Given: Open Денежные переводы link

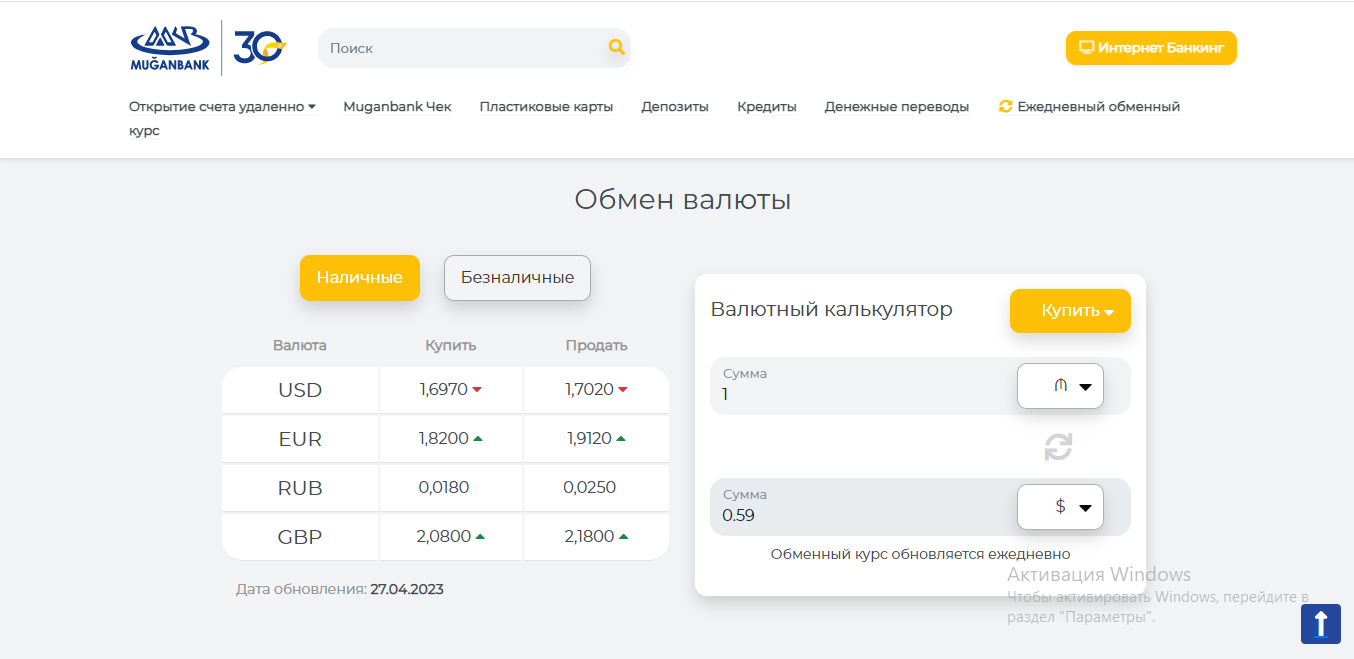Looking at the screenshot, I should 896,107.
